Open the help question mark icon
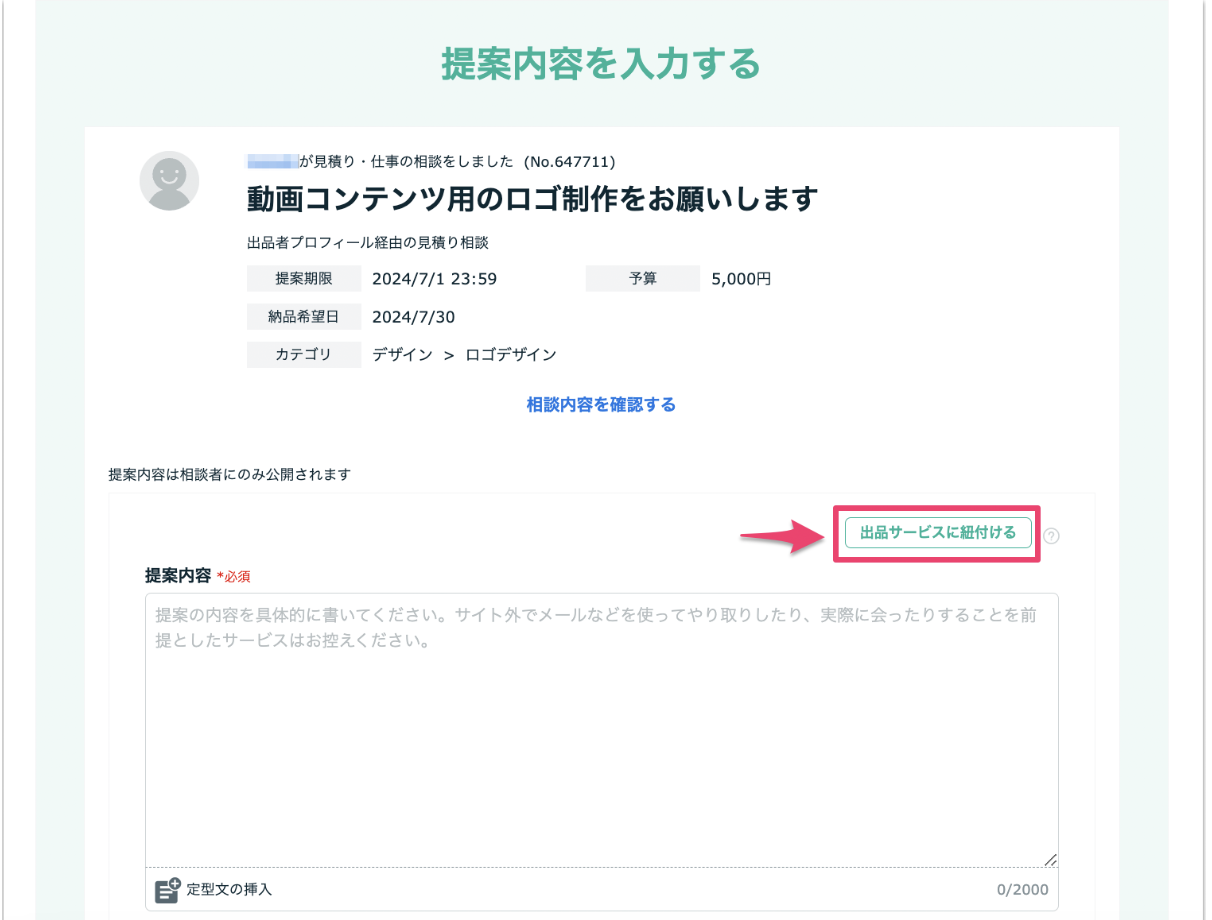 pos(1051,536)
